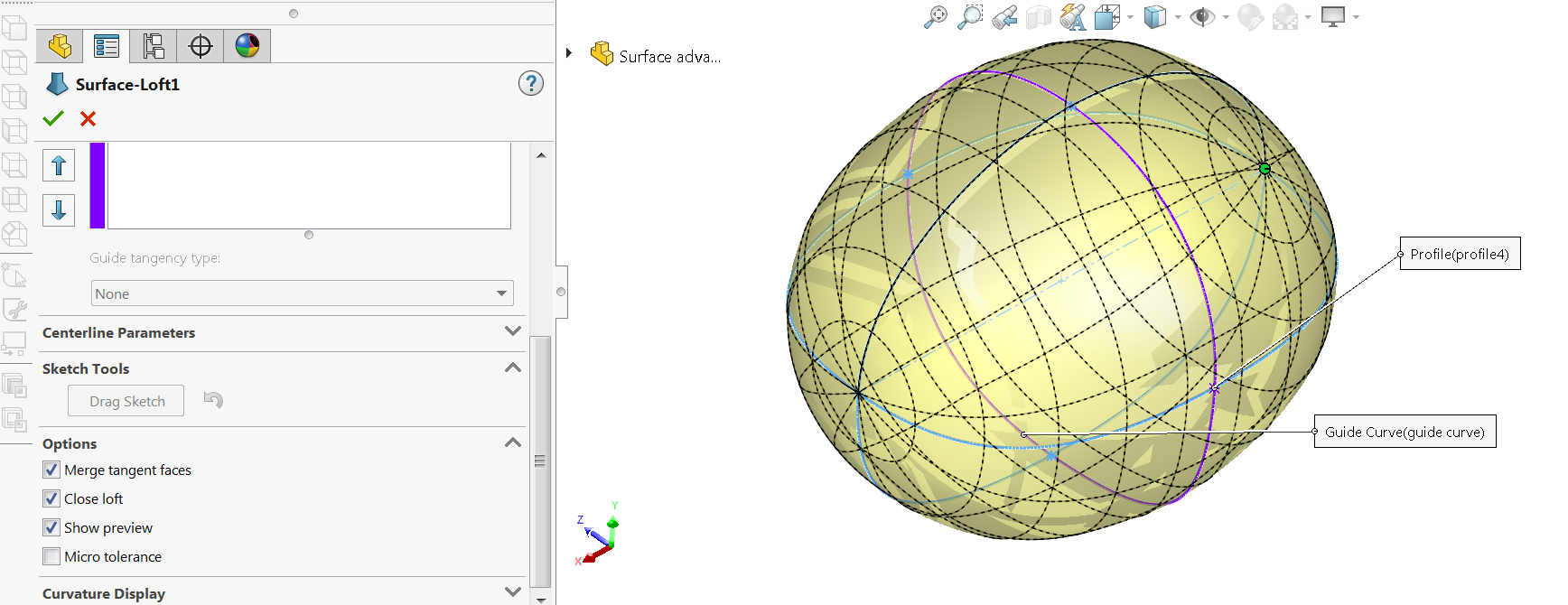This screenshot has width=1568, height=605.
Task: Move the guide curve down in the list
Action: click(x=59, y=210)
